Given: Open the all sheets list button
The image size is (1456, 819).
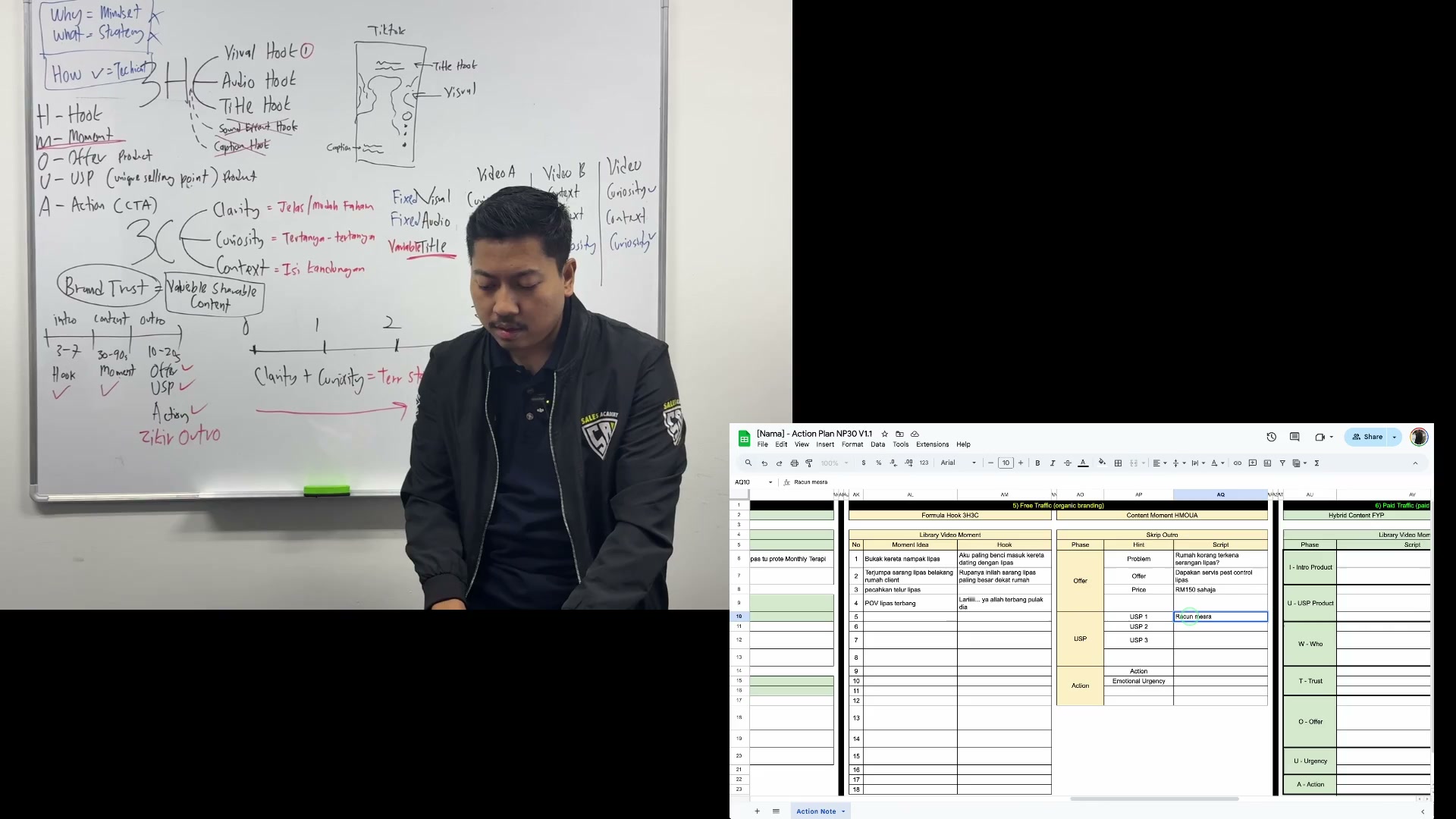Looking at the screenshot, I should click(776, 811).
